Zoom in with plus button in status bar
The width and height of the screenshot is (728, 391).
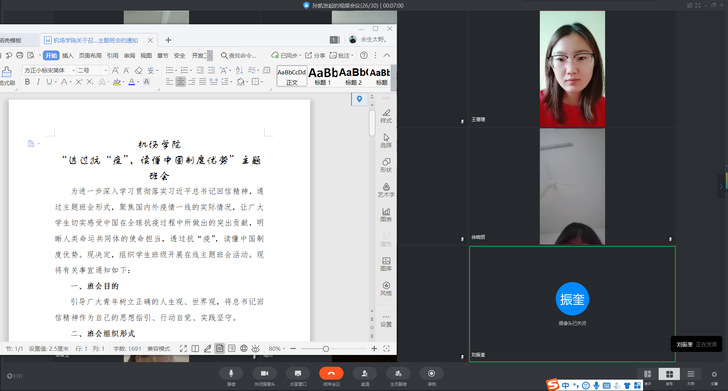[x=374, y=348]
